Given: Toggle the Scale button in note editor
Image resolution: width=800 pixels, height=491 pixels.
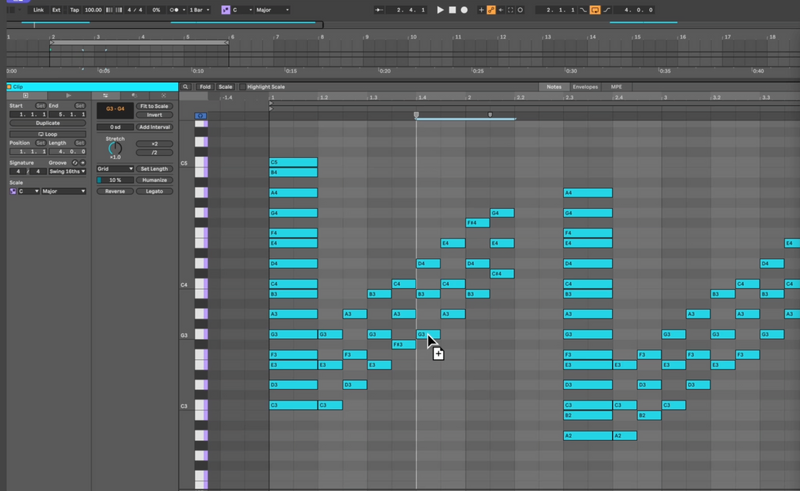Looking at the screenshot, I should [x=226, y=87].
